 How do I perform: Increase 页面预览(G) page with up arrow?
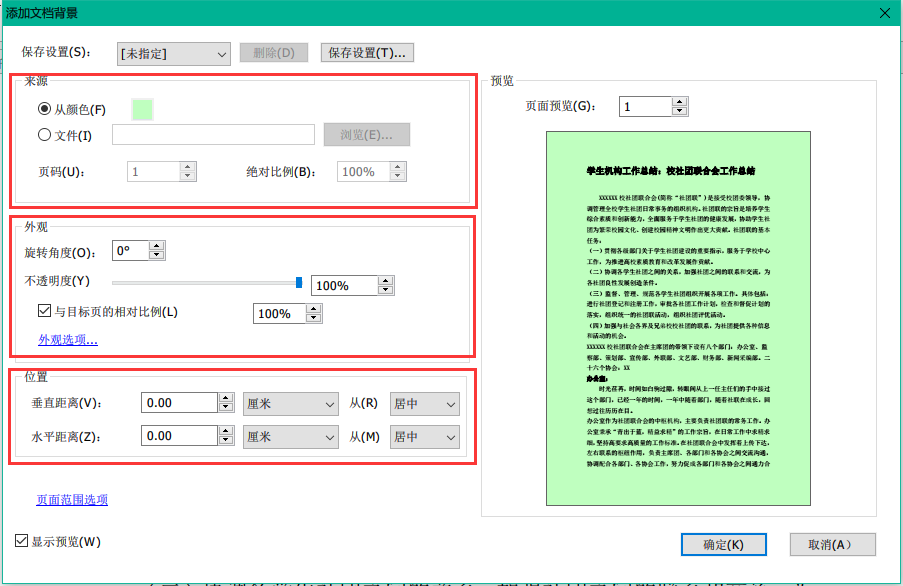click(680, 101)
